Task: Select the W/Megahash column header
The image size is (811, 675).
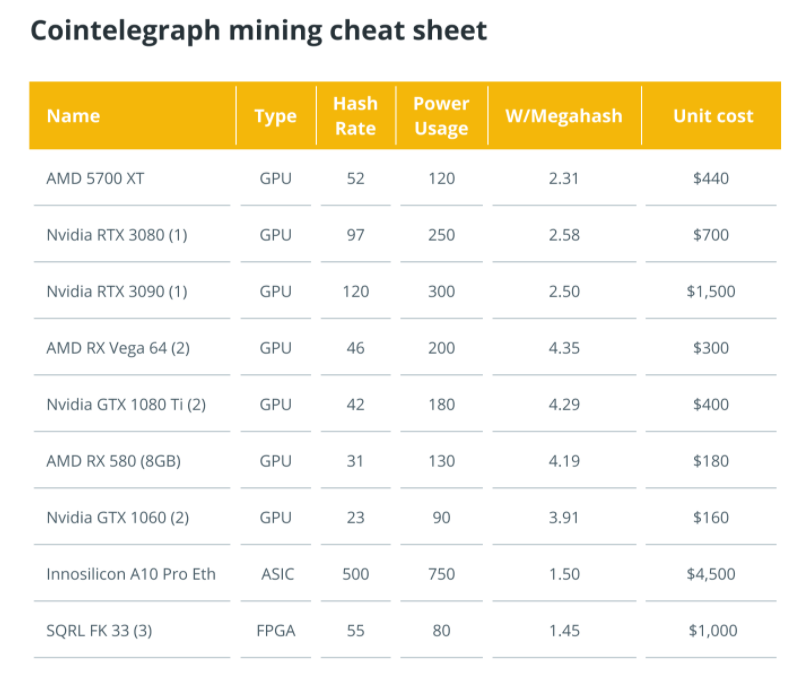Action: click(x=563, y=116)
